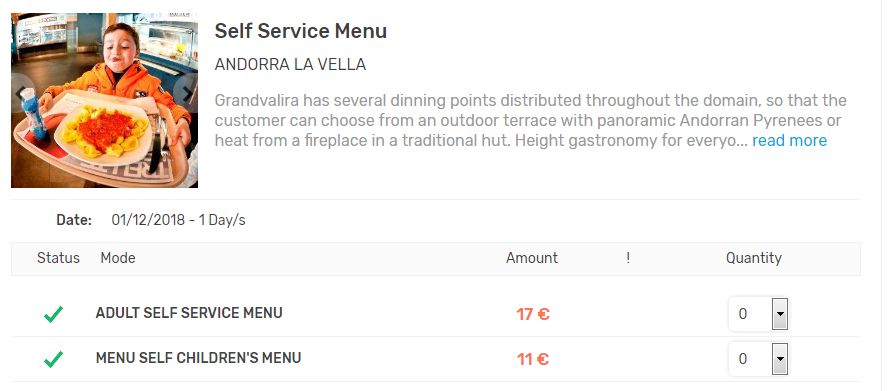887x391 pixels.
Task: Click the Mode column header
Action: [118, 258]
